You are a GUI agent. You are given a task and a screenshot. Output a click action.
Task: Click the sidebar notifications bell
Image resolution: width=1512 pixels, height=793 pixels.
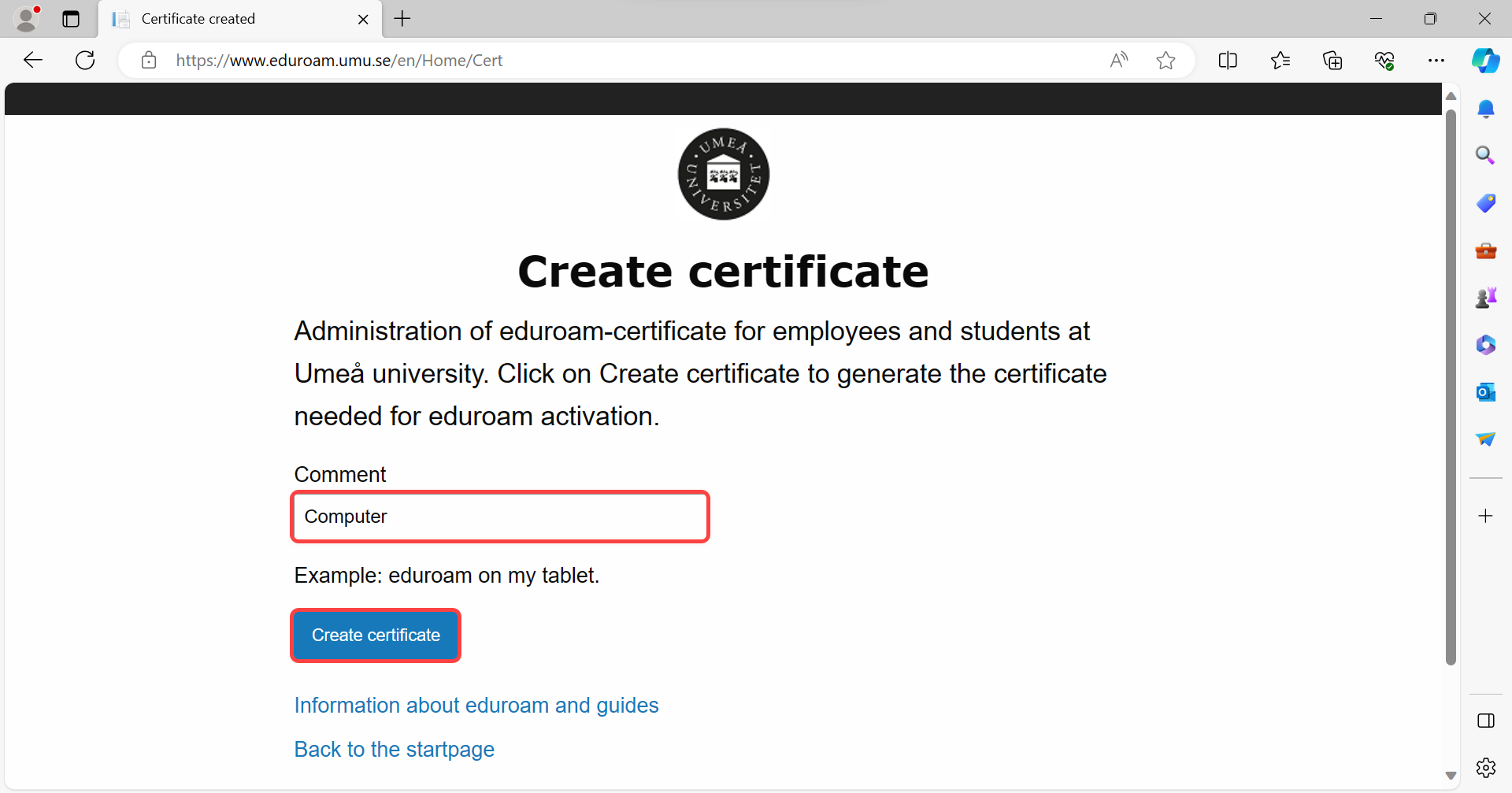point(1485,109)
